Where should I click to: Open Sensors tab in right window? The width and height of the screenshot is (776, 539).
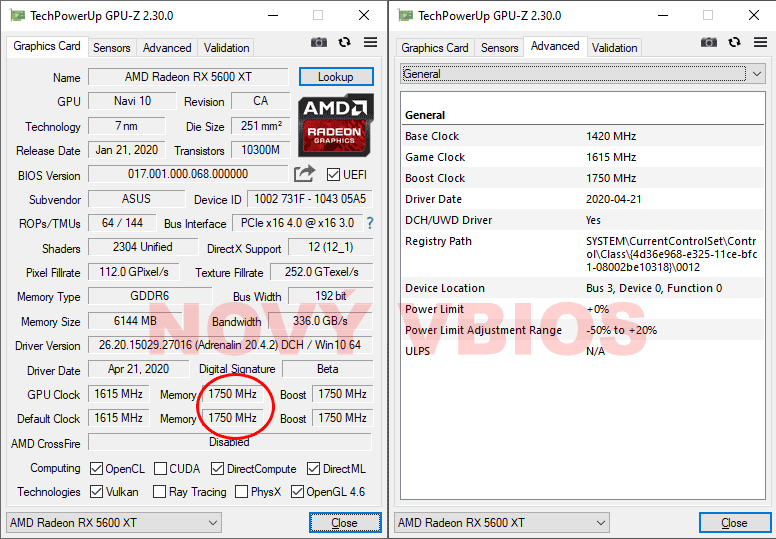pyautogui.click(x=500, y=48)
